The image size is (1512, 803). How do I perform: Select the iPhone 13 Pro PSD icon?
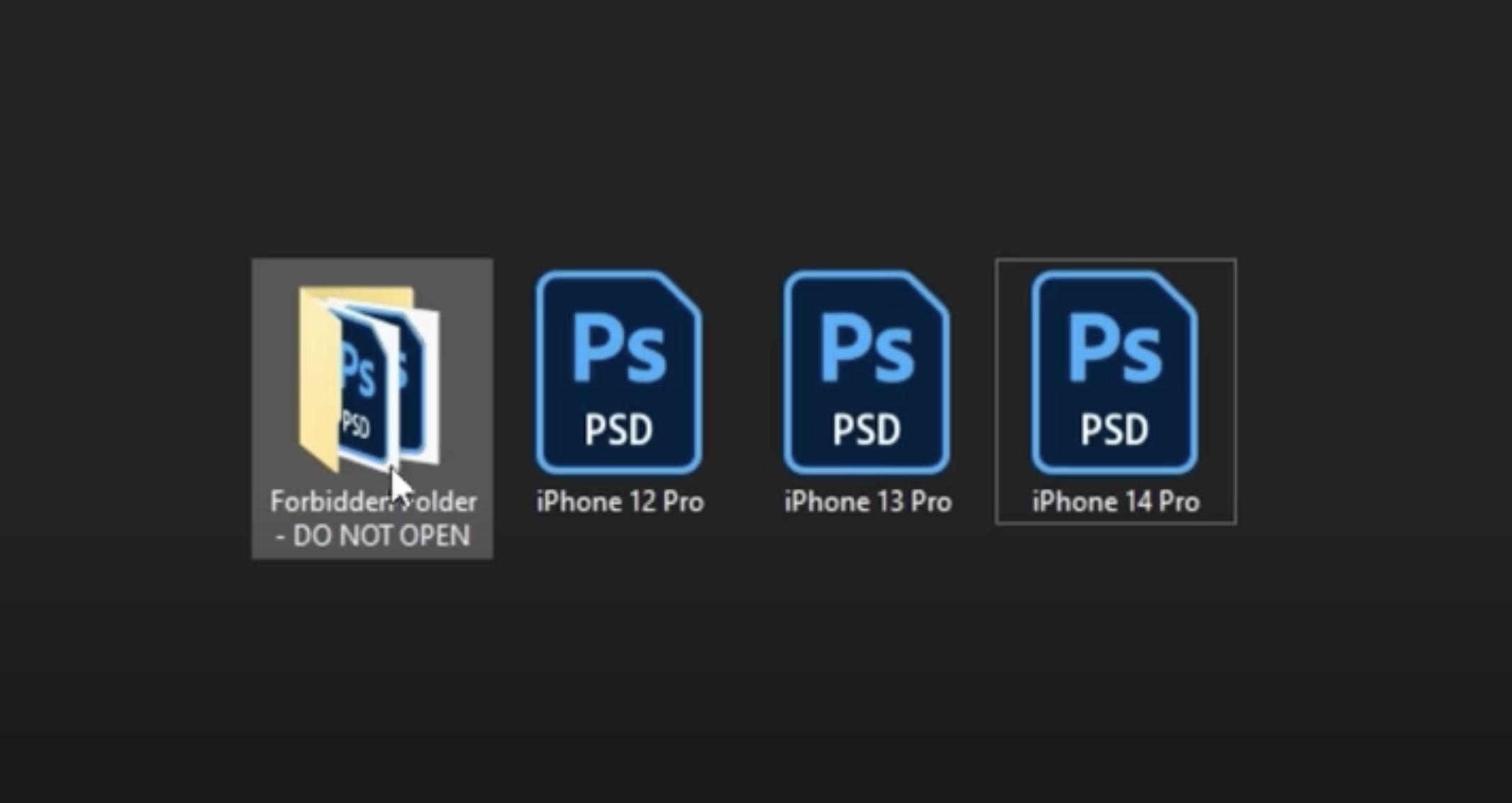point(867,372)
